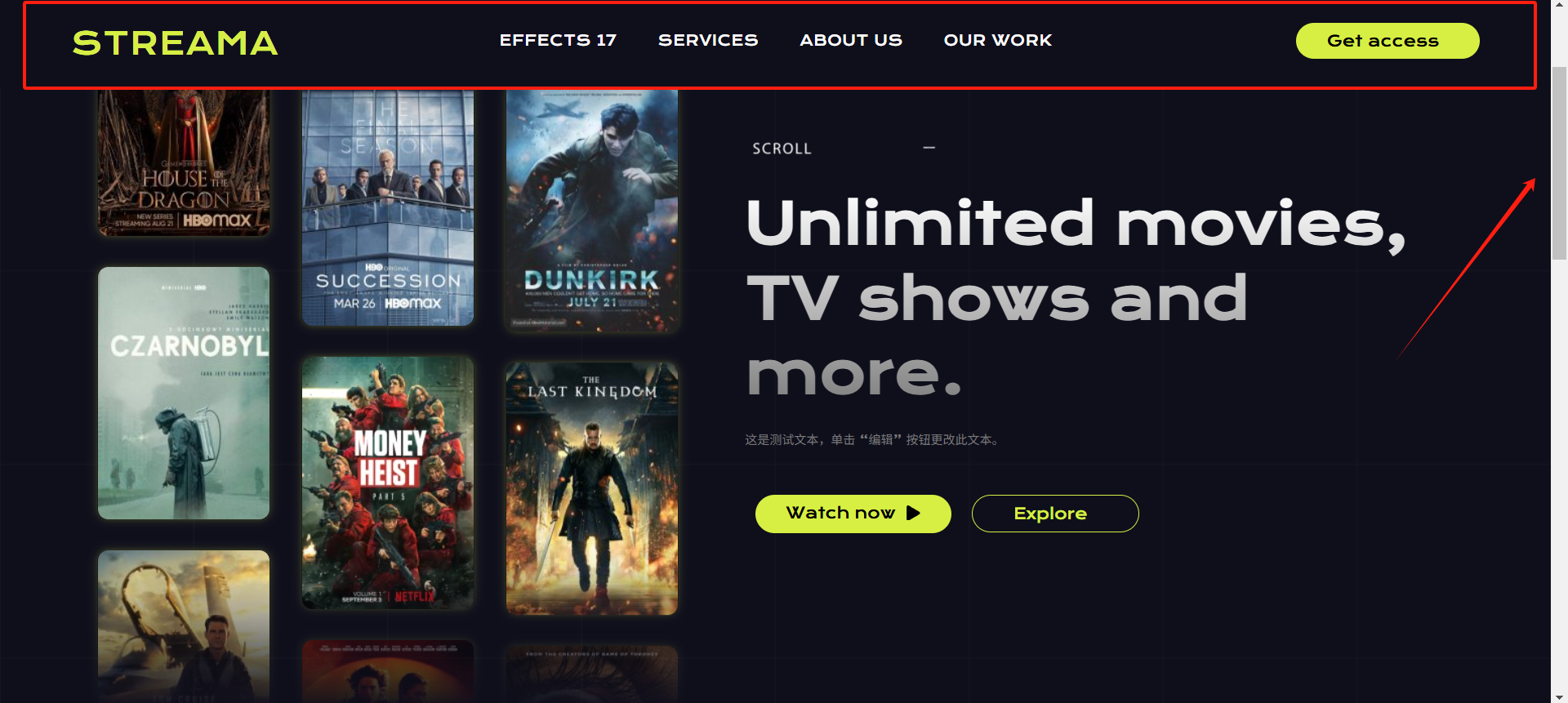
Task: Click the scrollbar down arrow
Action: 1559,696
